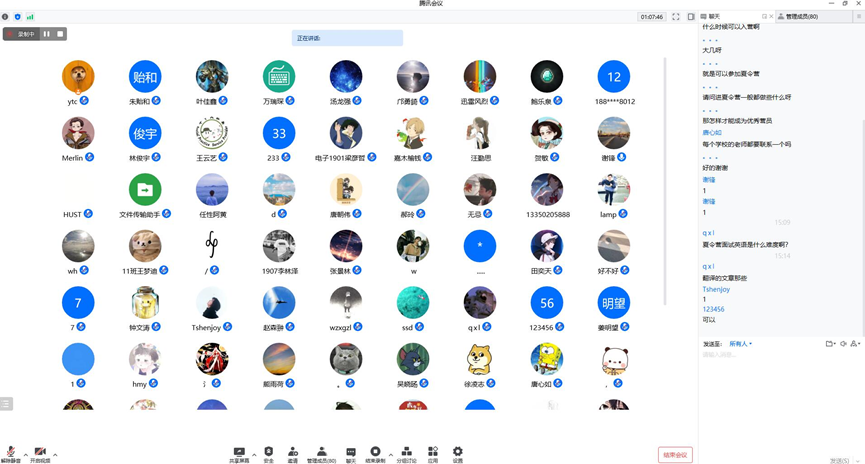Click the End Meeting (结束会议) button
Image resolution: width=865 pixels, height=464 pixels.
pyautogui.click(x=675, y=455)
